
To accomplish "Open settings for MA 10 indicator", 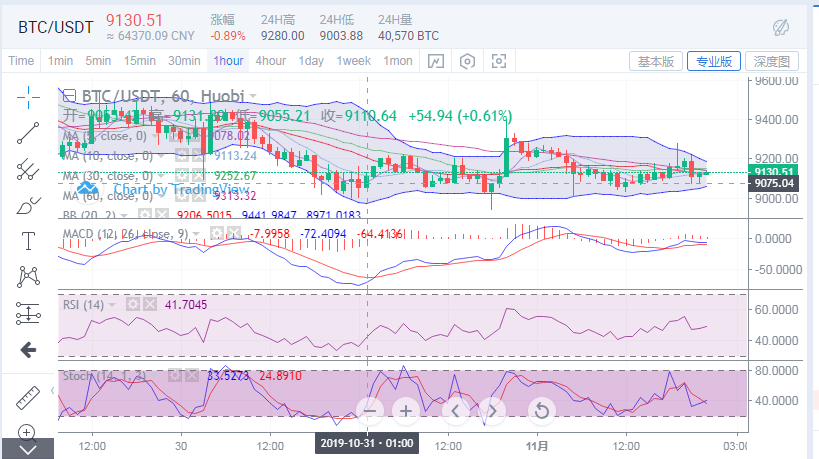I will point(181,155).
